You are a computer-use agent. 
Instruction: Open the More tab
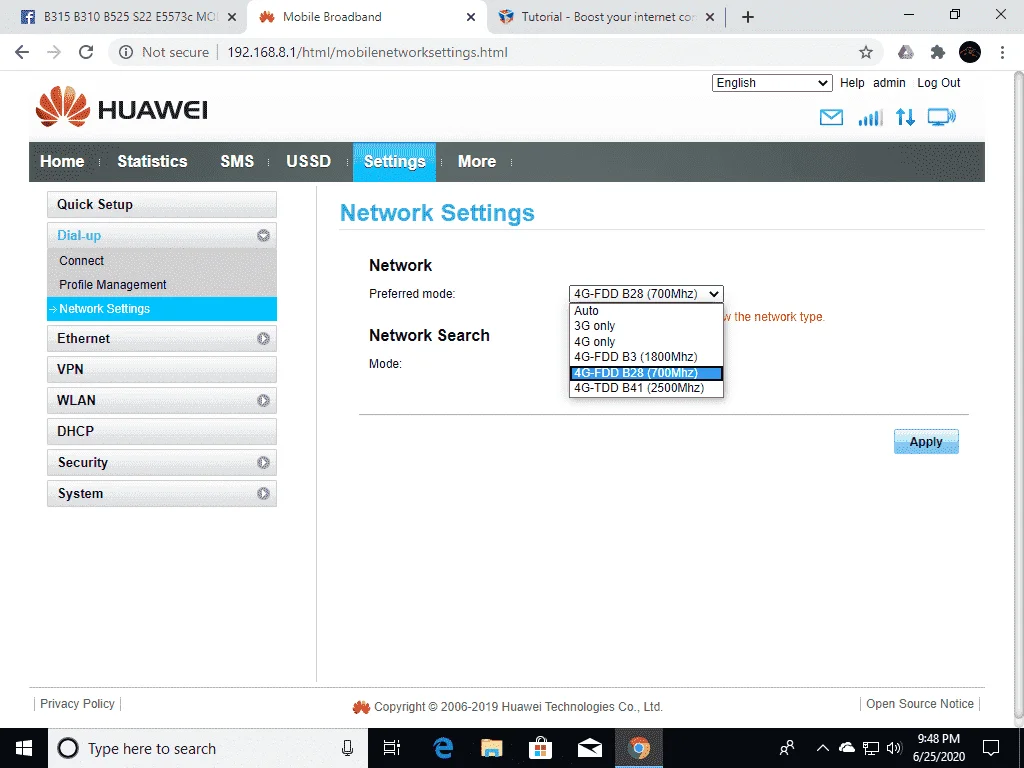tap(477, 161)
